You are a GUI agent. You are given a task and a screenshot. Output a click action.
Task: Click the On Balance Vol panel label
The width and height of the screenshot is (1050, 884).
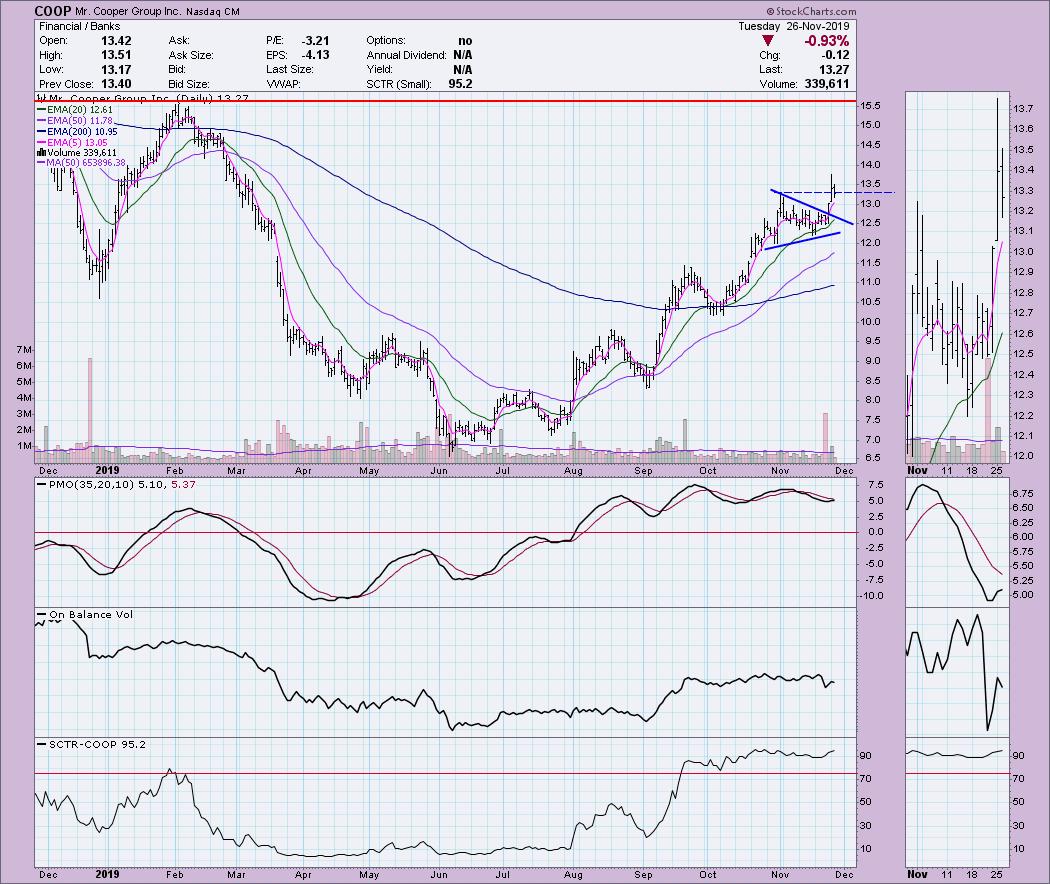91,614
